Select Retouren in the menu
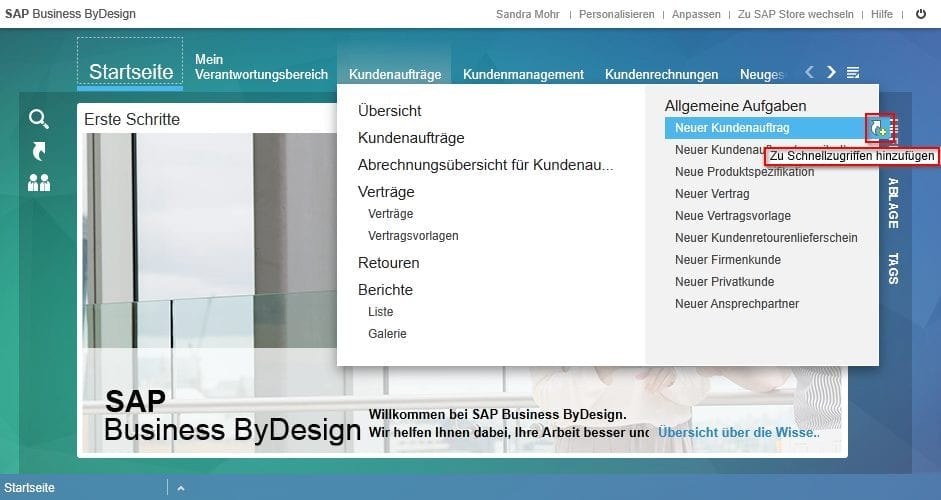 click(x=388, y=263)
